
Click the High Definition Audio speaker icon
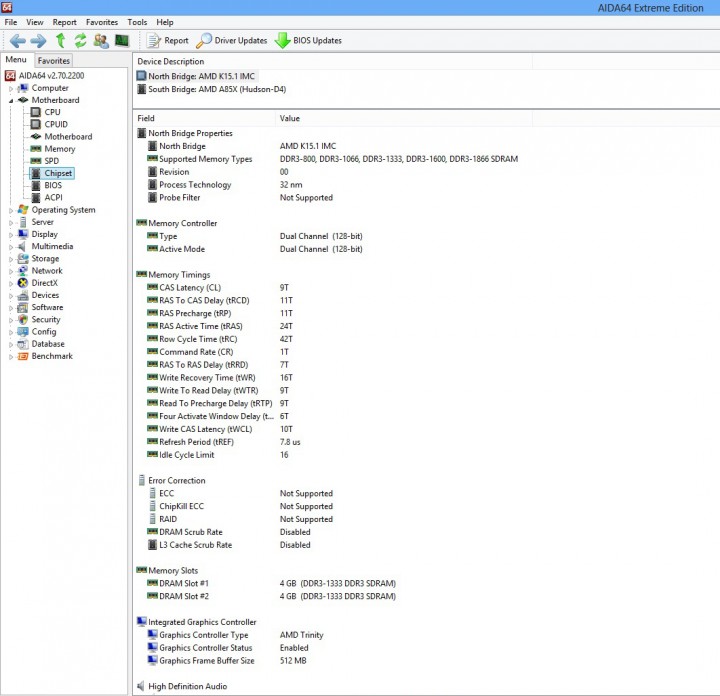(141, 686)
